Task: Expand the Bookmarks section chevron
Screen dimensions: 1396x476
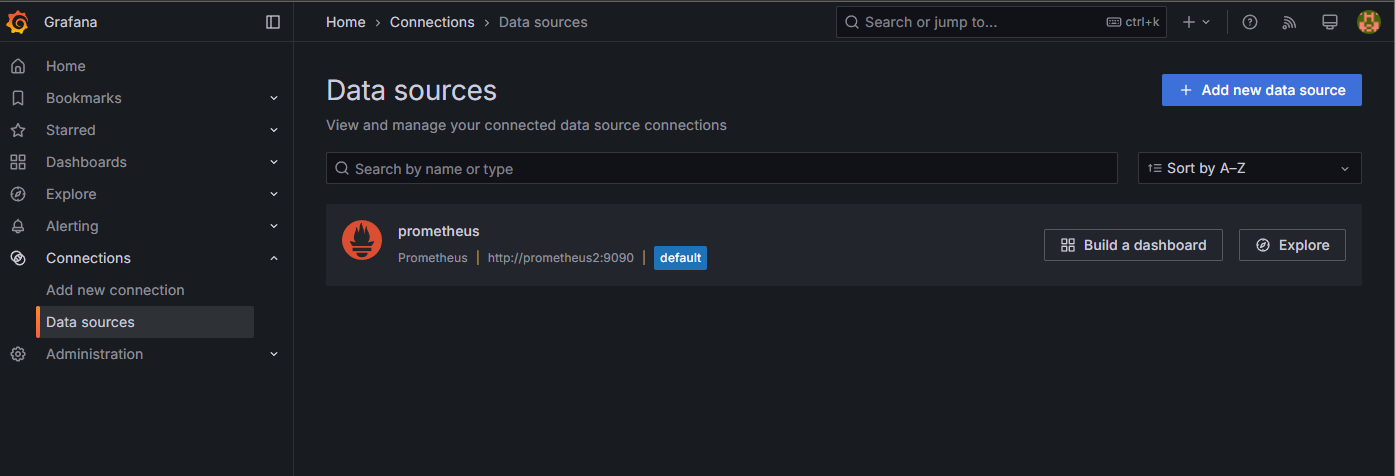Action: (x=274, y=98)
